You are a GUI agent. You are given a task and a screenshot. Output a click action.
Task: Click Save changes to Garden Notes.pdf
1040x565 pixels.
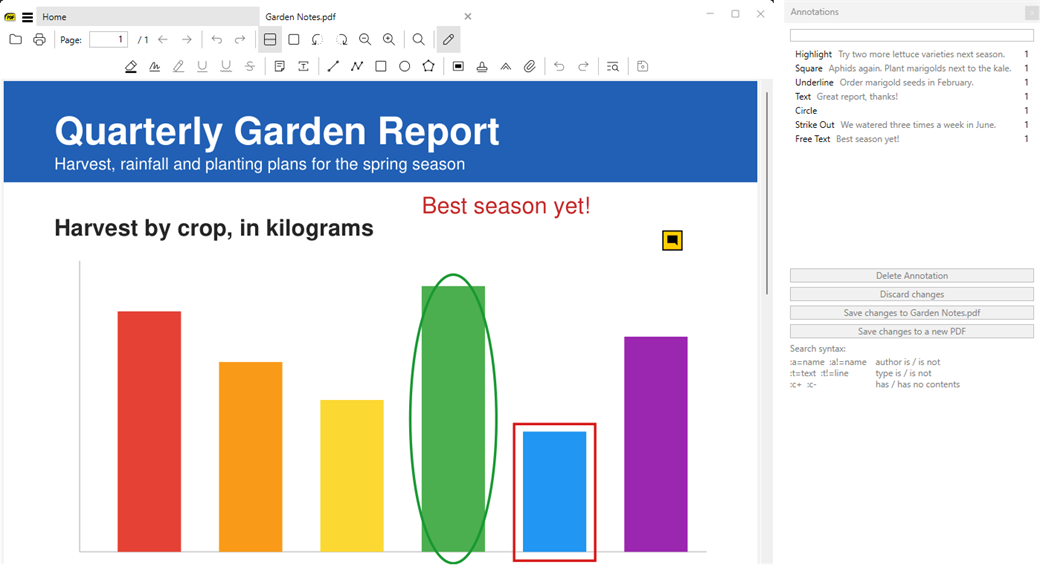point(911,313)
